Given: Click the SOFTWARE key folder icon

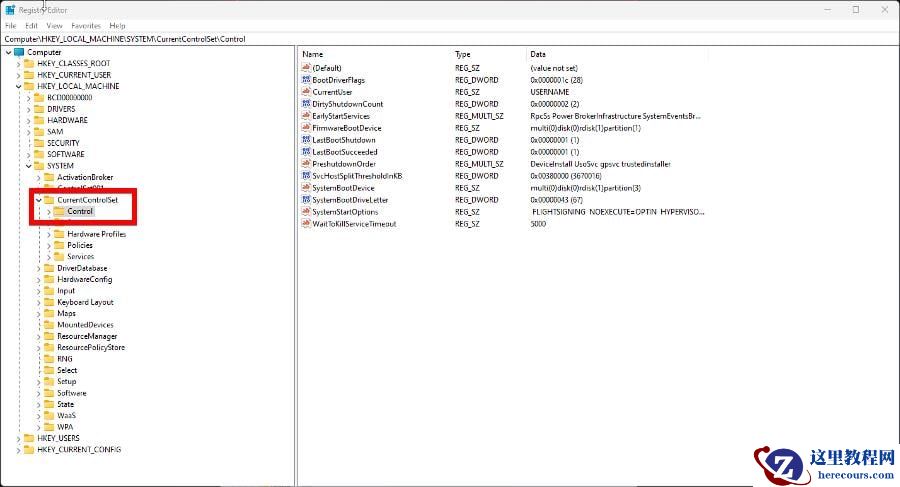Looking at the screenshot, I should click(x=39, y=154).
